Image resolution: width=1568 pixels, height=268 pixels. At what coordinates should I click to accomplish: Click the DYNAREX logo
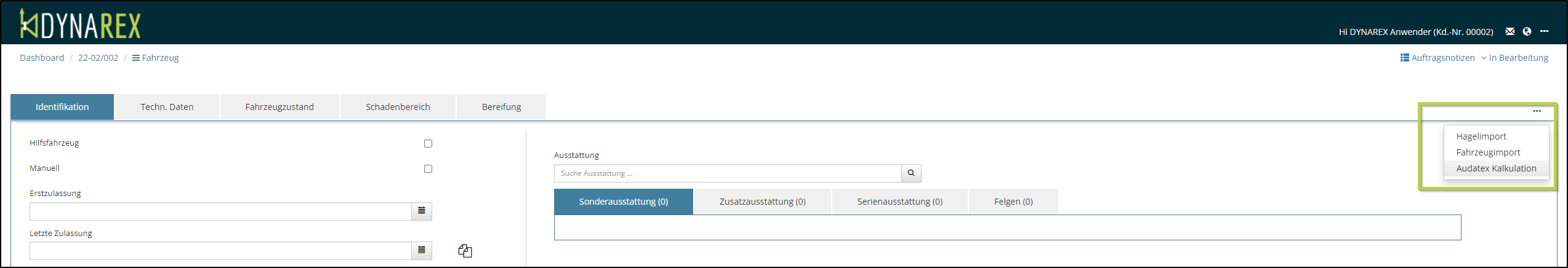pyautogui.click(x=81, y=25)
